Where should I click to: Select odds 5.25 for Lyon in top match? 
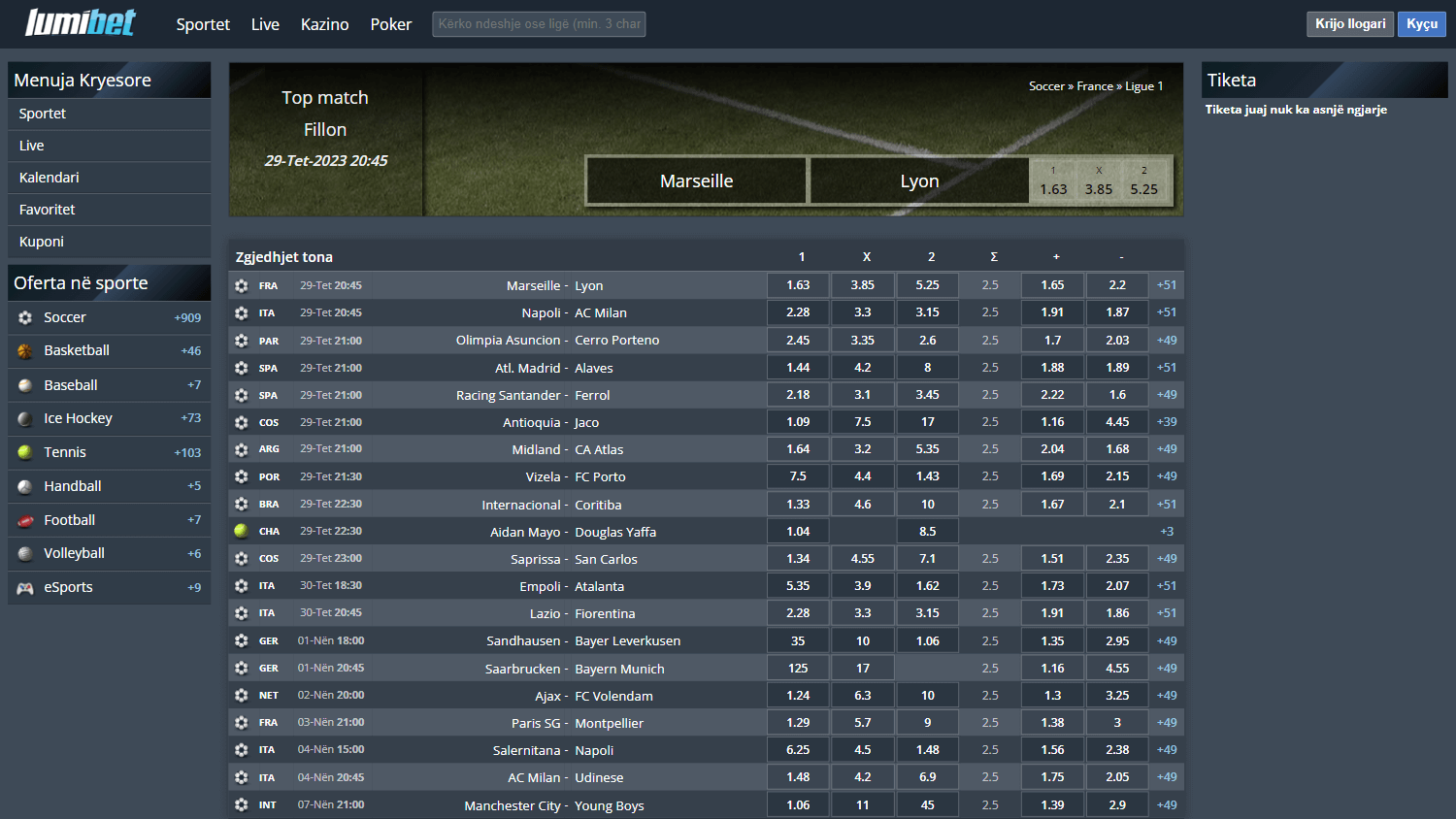[x=1144, y=181]
